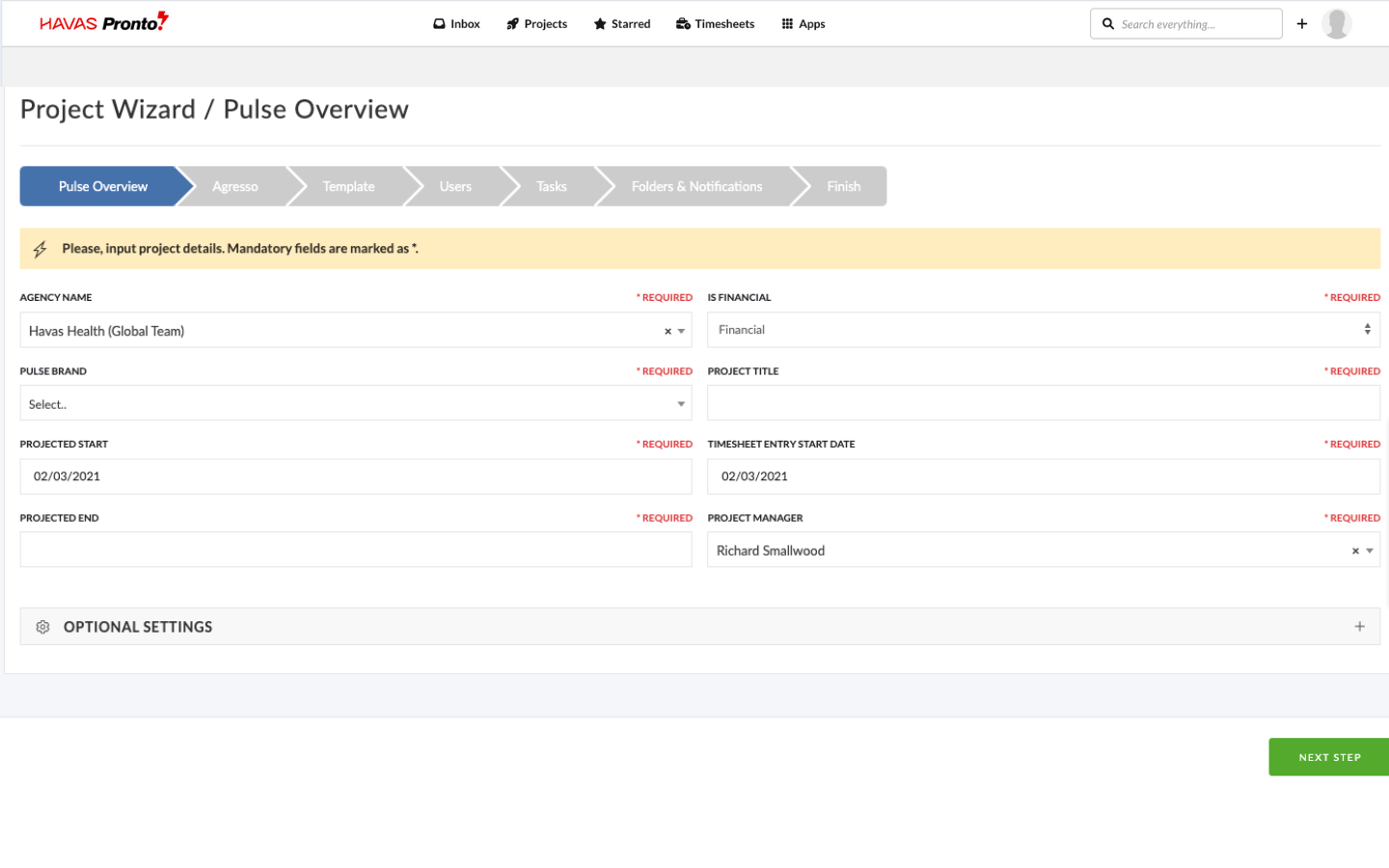The image size is (1389, 868).
Task: Open the user avatar profile menu
Action: point(1337,23)
